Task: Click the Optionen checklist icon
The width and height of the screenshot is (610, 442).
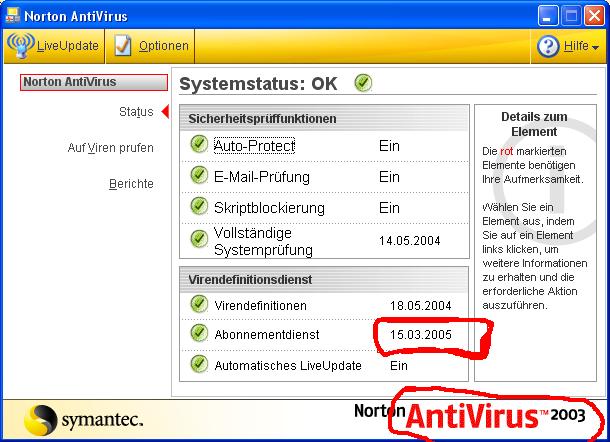Action: click(x=123, y=46)
